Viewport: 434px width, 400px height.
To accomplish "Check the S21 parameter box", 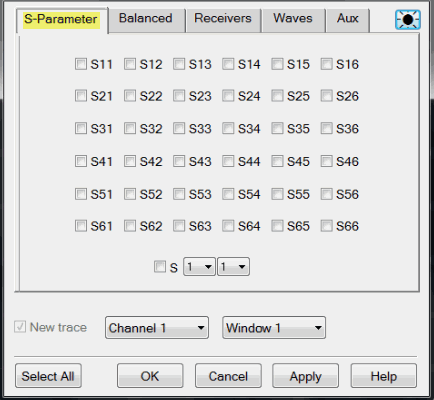I will coord(81,96).
